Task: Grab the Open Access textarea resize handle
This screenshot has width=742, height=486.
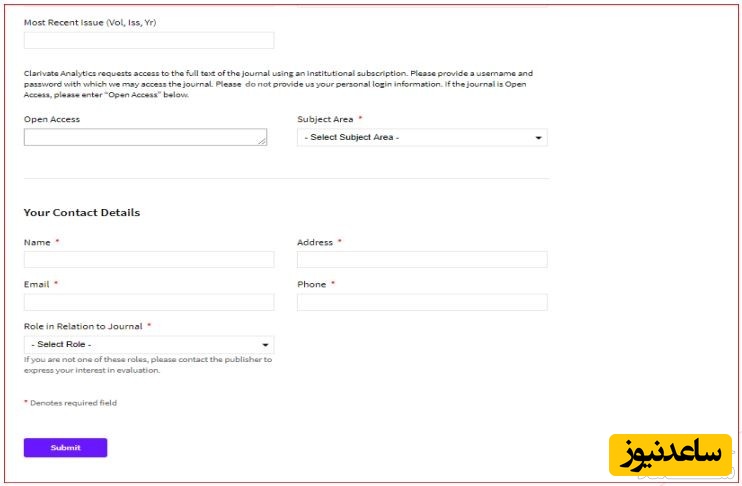Action: click(263, 142)
